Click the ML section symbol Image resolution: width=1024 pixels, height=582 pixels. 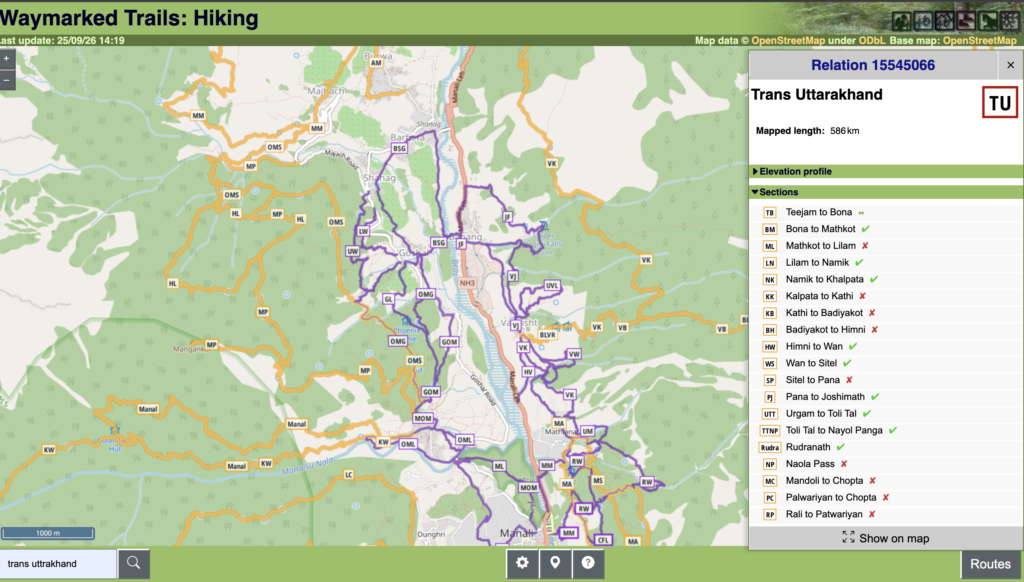click(x=770, y=246)
